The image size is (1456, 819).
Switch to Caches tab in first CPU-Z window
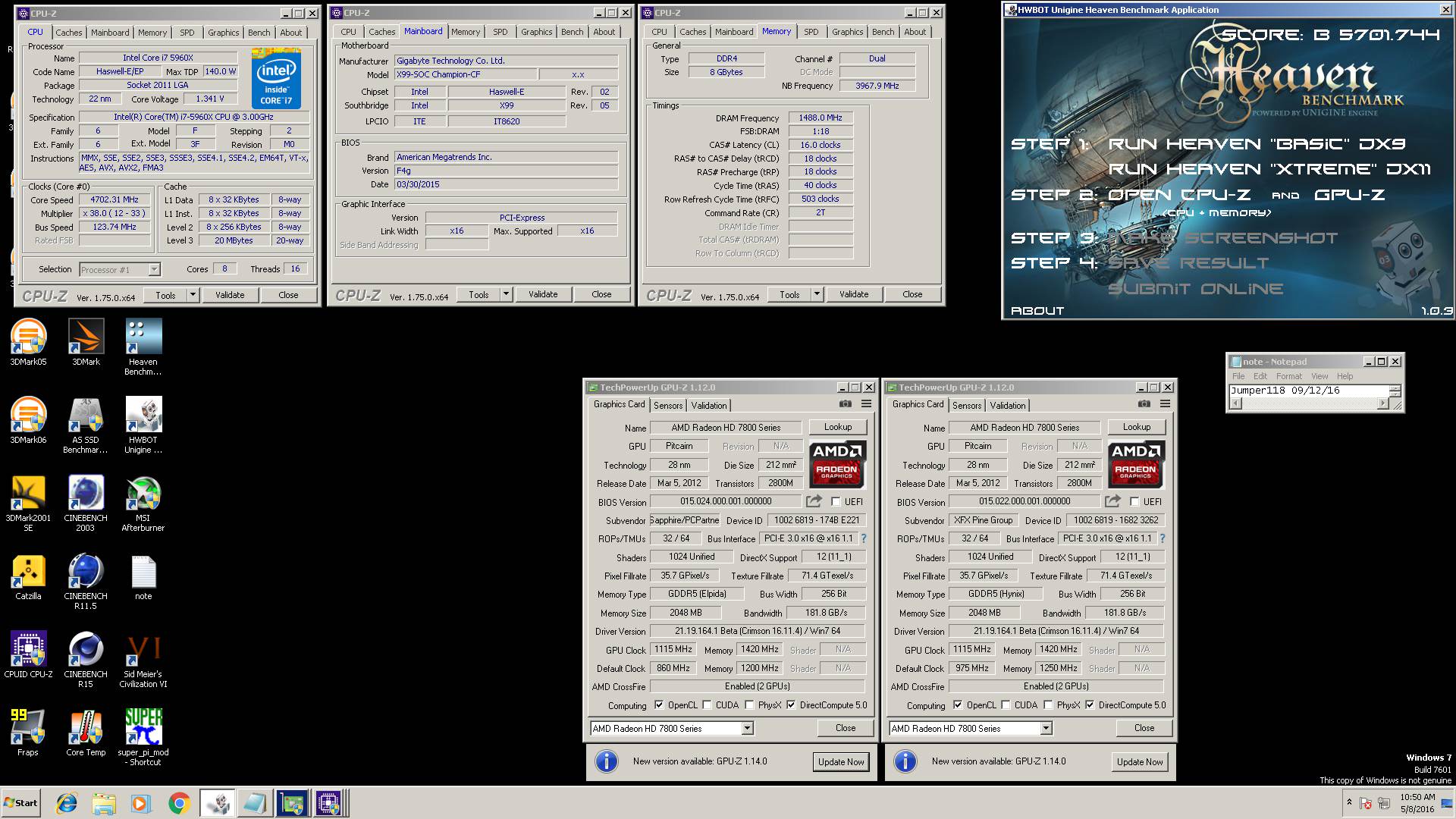(x=68, y=33)
